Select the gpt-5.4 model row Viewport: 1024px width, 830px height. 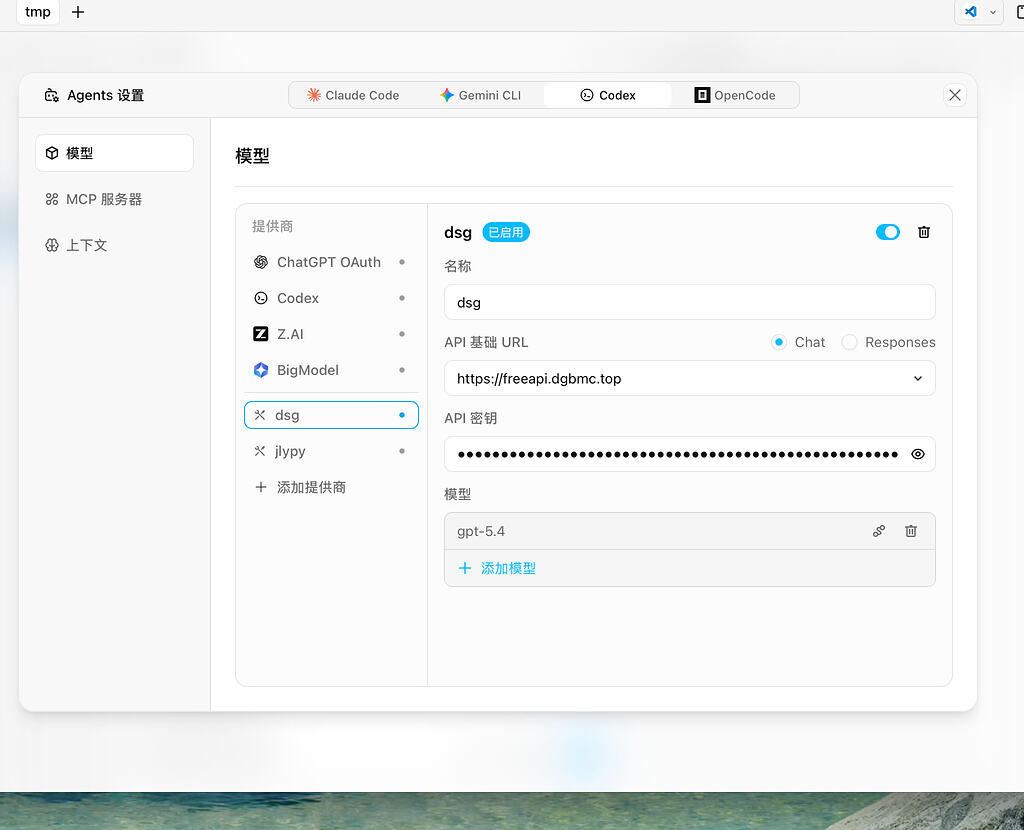pos(690,531)
